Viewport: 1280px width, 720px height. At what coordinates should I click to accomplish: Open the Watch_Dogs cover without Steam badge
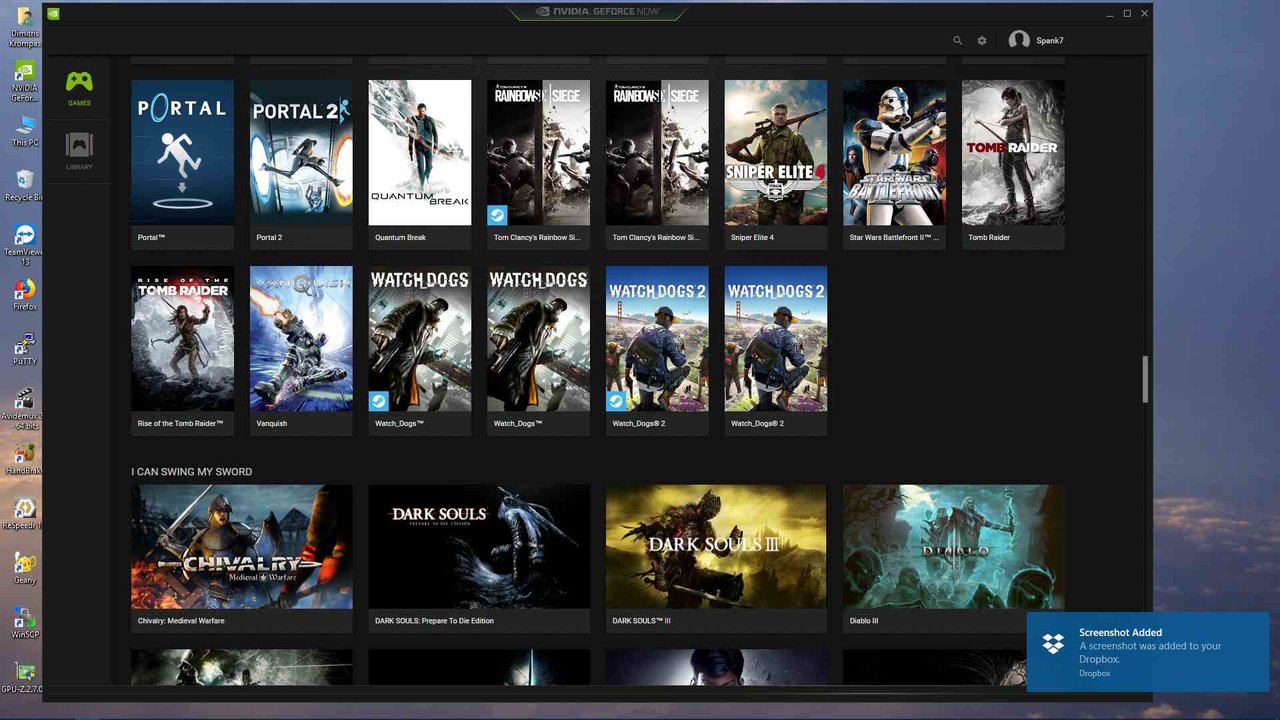coord(538,338)
